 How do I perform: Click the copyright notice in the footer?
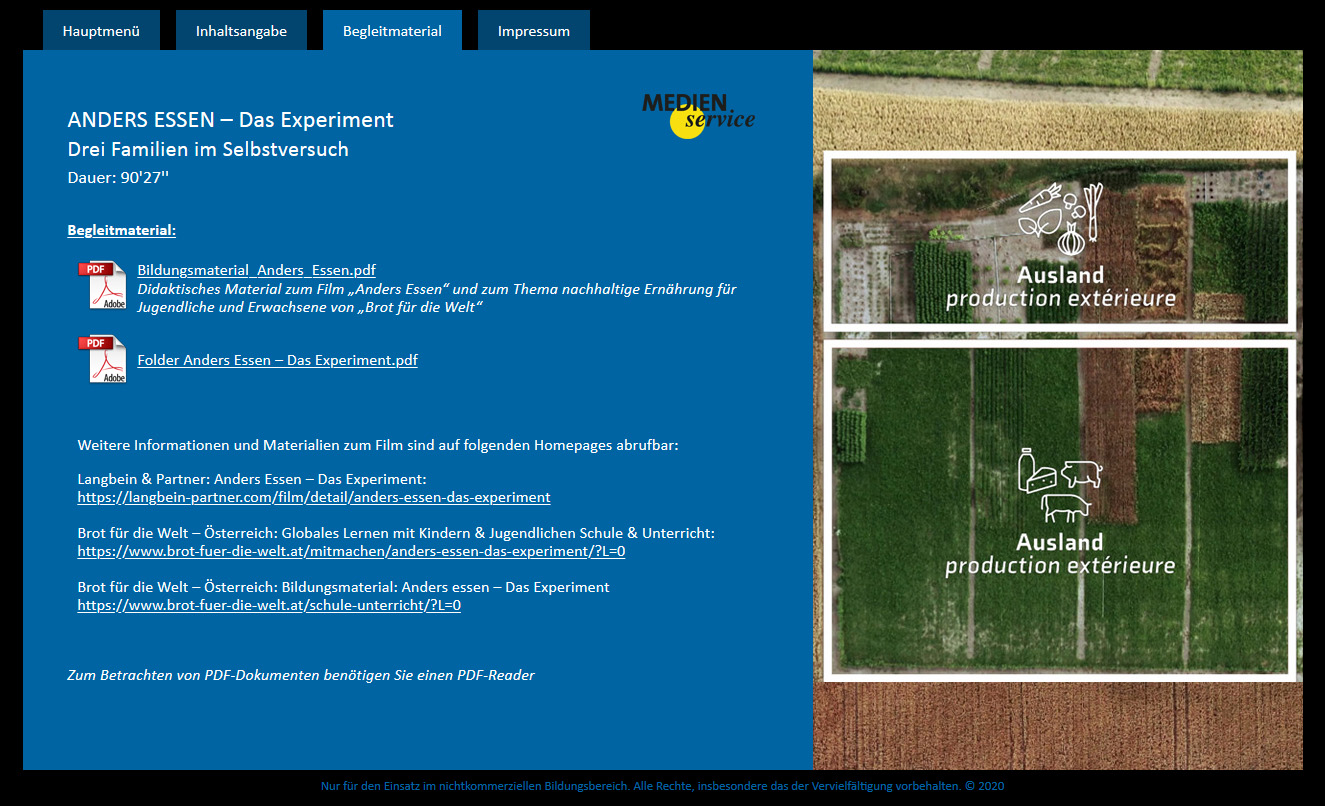(662, 786)
